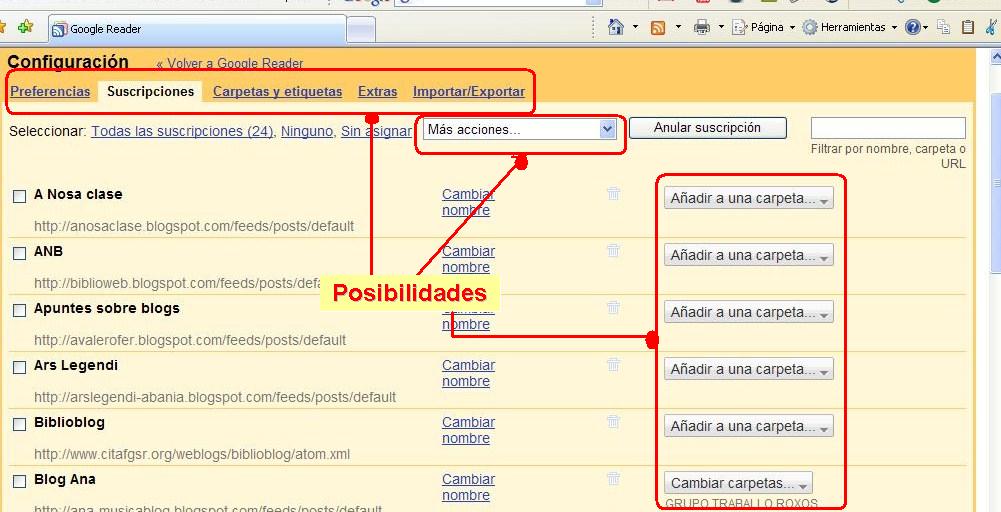Click Cambiar nombre for Biblioblog
Viewport: 1001px width, 512px height.
click(x=468, y=430)
